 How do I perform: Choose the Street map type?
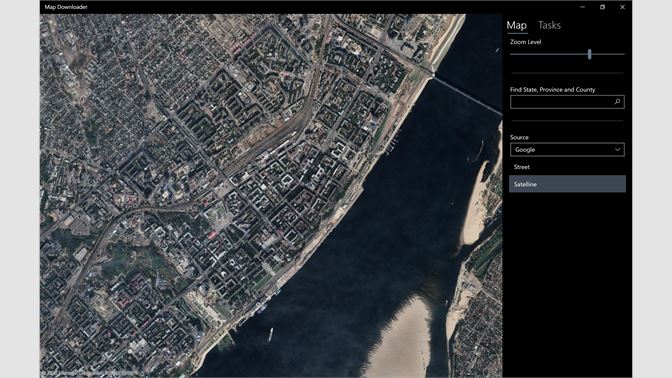(x=567, y=167)
